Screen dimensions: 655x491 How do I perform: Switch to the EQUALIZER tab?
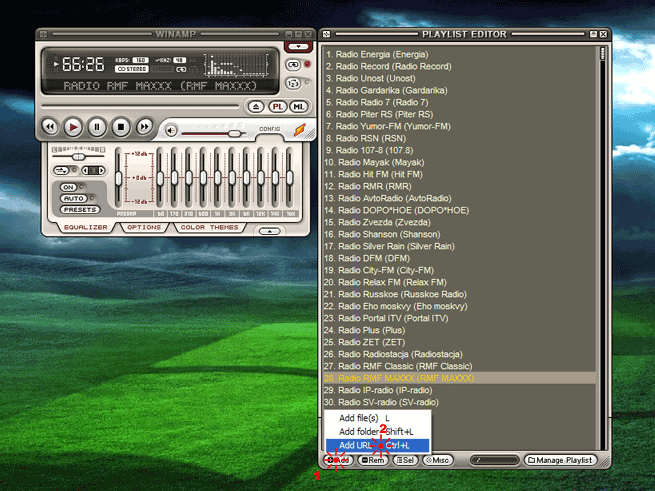click(x=86, y=227)
